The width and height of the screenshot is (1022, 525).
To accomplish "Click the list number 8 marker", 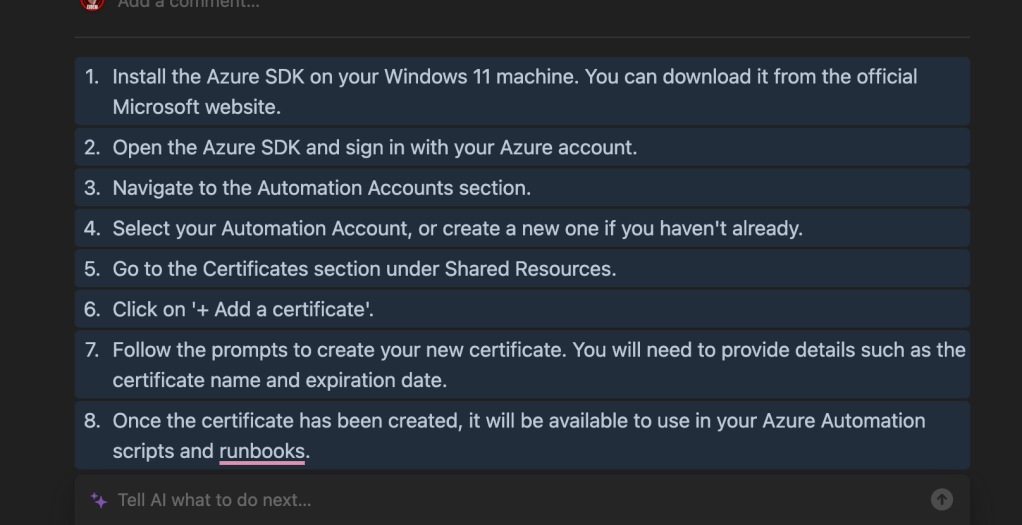I will coord(92,421).
